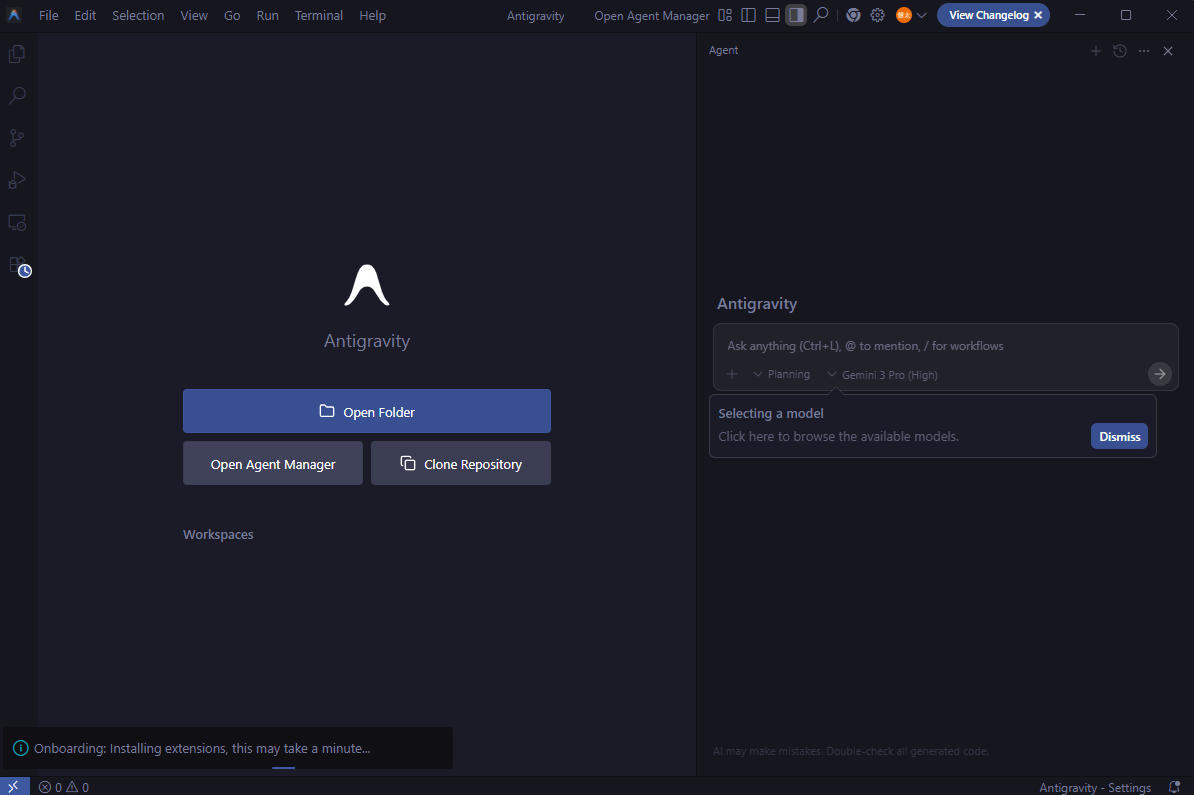
Task: Start a new conversation with plus icon in Agent header
Action: tap(1095, 51)
